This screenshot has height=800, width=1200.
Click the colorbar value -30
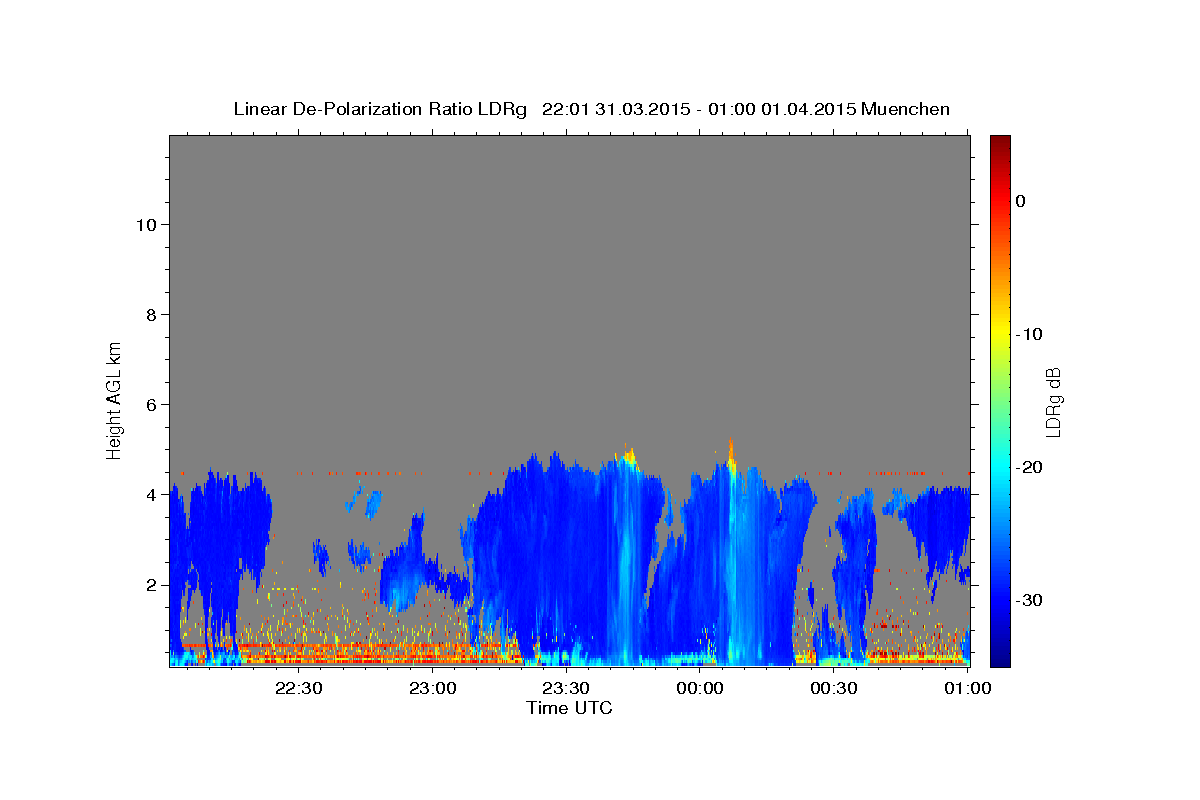click(1030, 600)
